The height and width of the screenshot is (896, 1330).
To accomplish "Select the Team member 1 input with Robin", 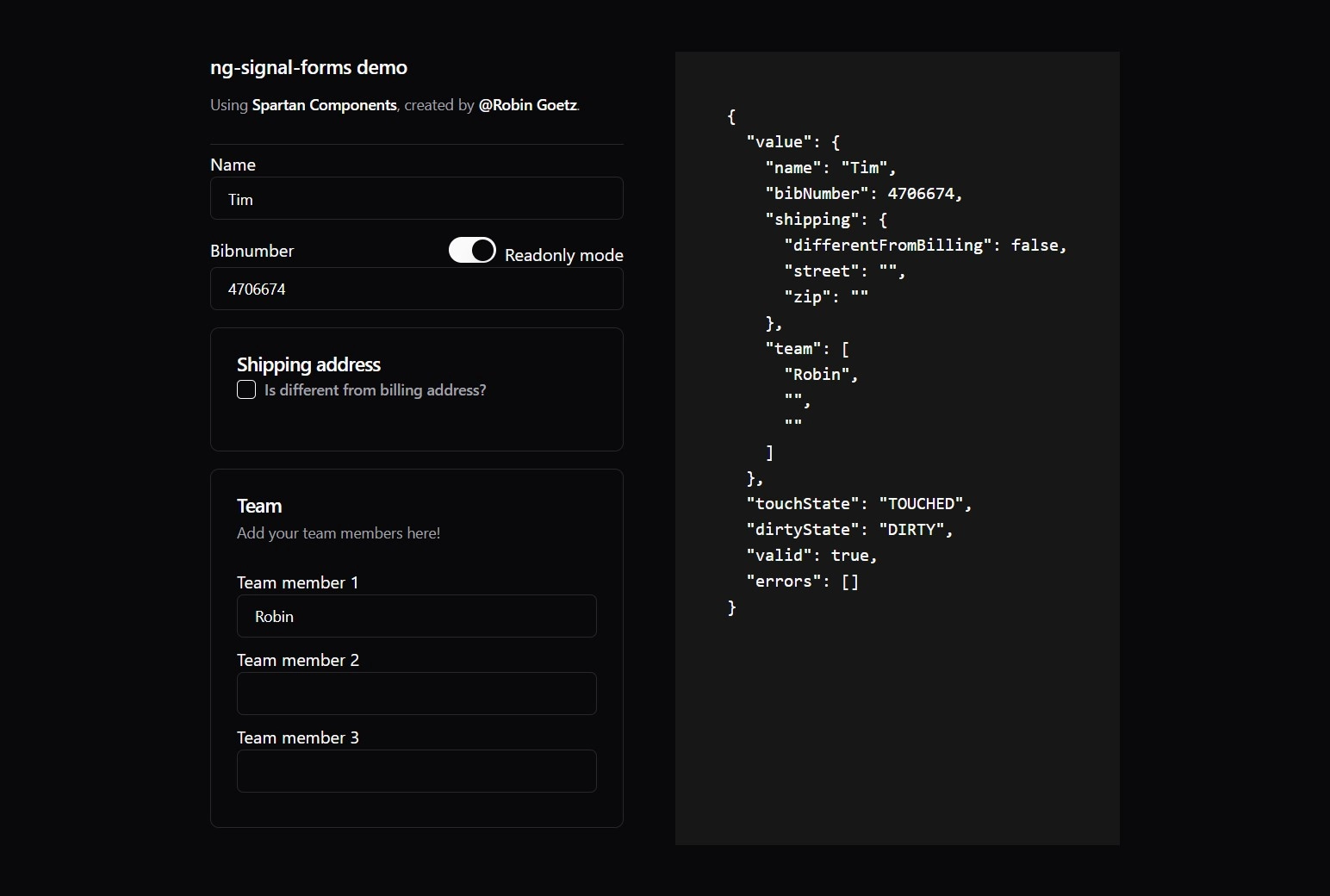I will click(x=417, y=616).
